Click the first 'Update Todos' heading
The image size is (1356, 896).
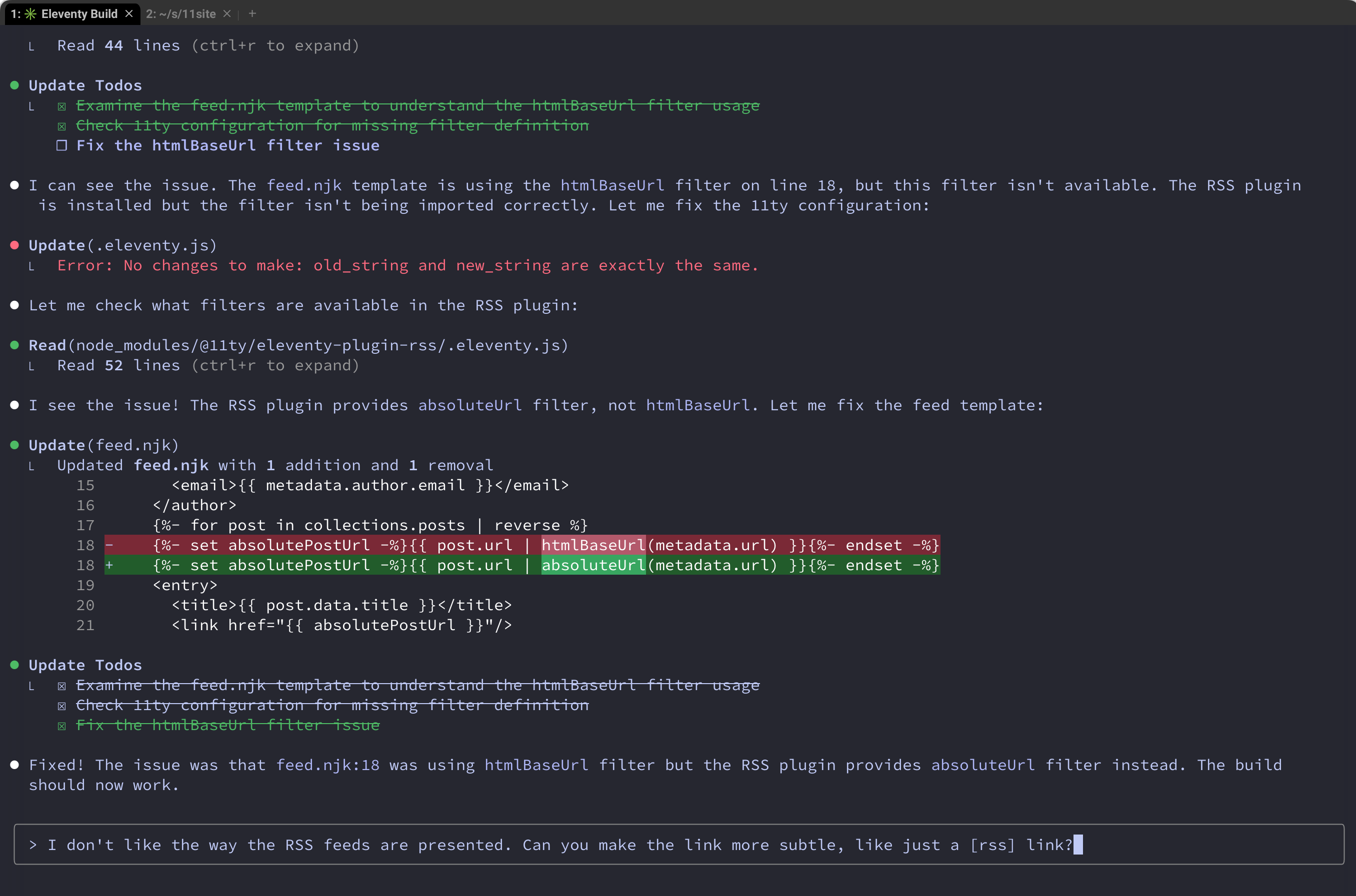[85, 85]
